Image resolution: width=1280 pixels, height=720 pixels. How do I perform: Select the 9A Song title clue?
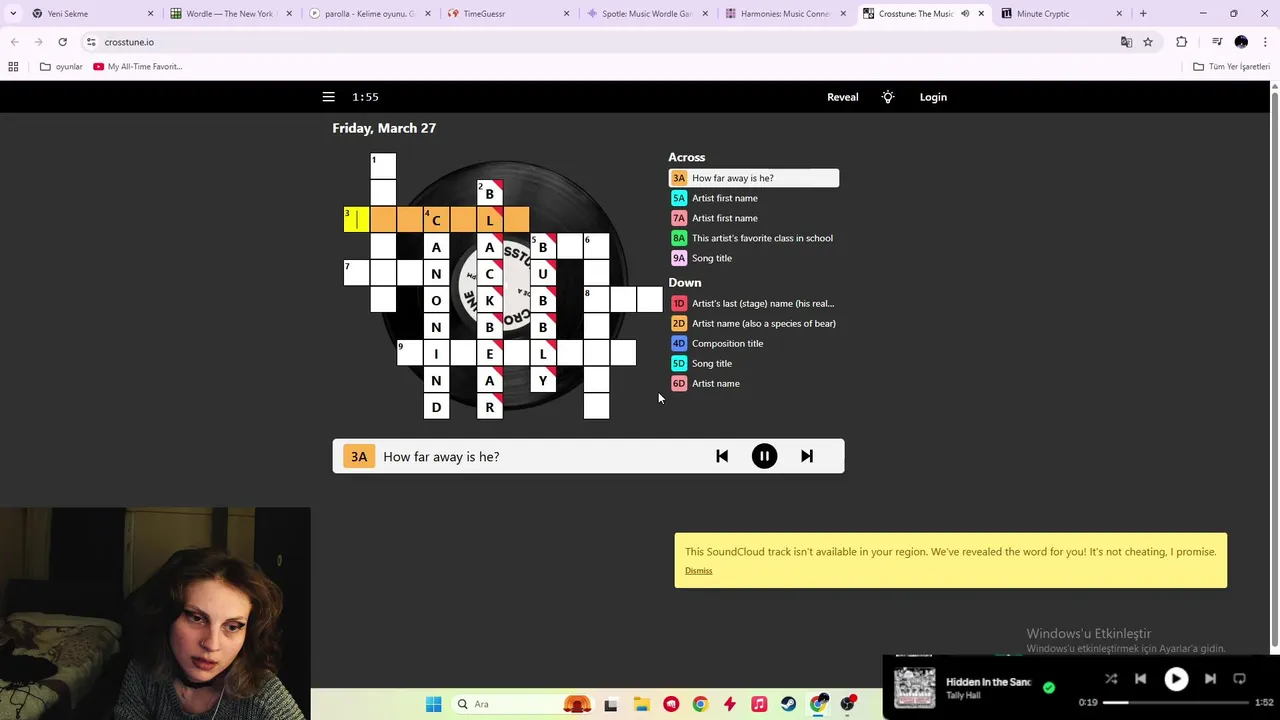tap(754, 258)
